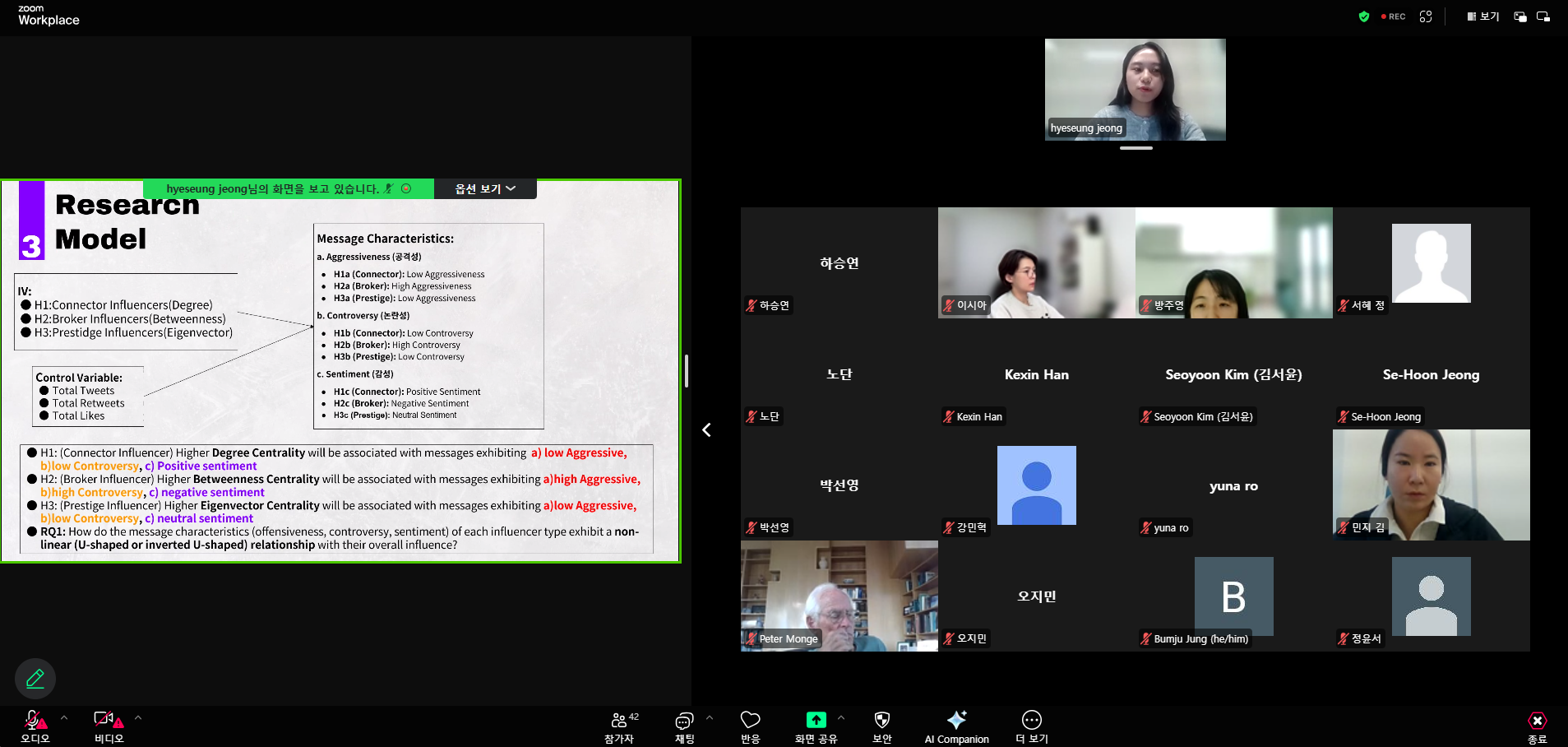The width and height of the screenshot is (1568, 747).
Task: Open the security (보안) shield options
Action: pyautogui.click(x=881, y=727)
